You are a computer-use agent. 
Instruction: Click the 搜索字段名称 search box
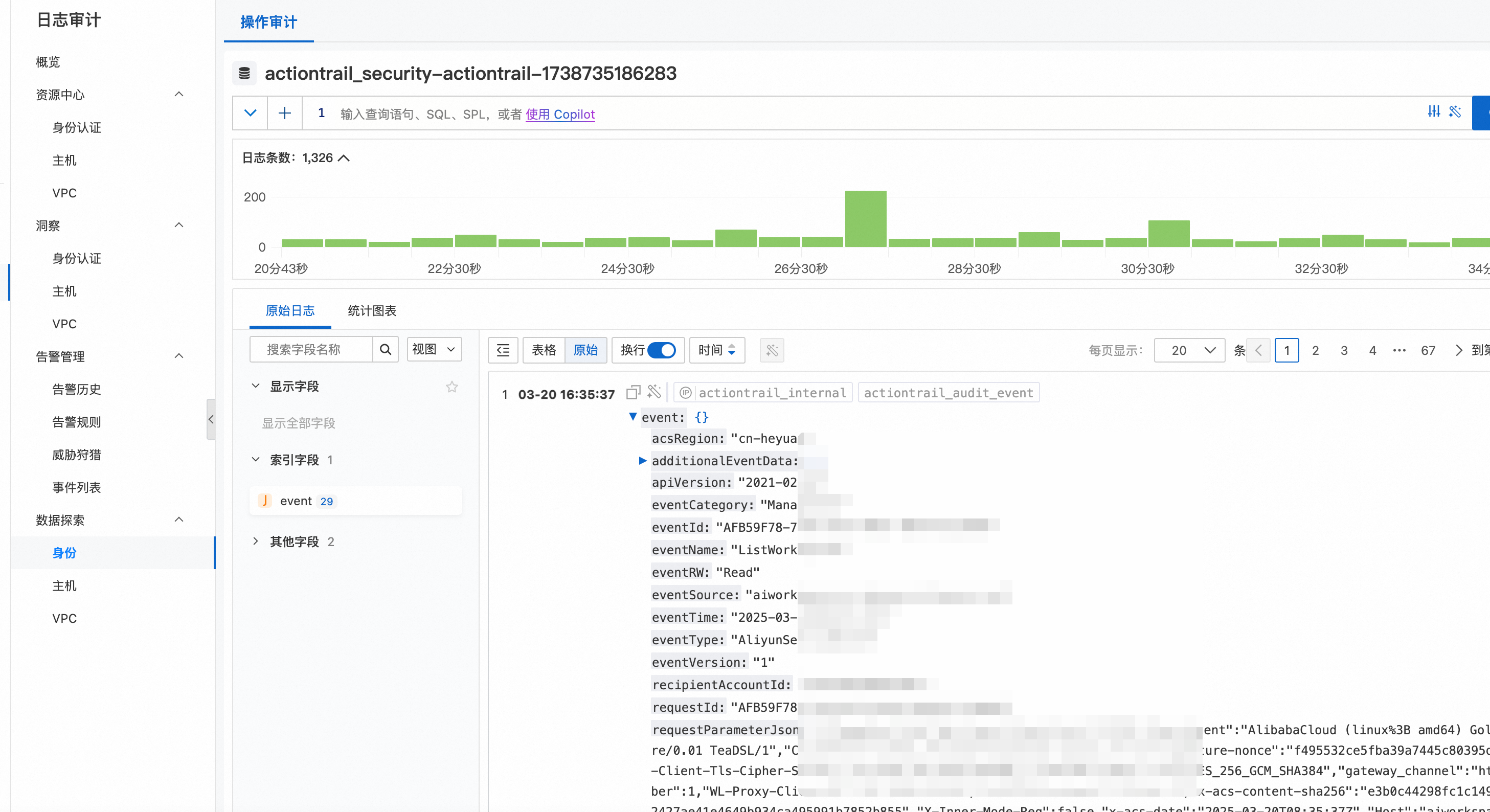(x=311, y=349)
